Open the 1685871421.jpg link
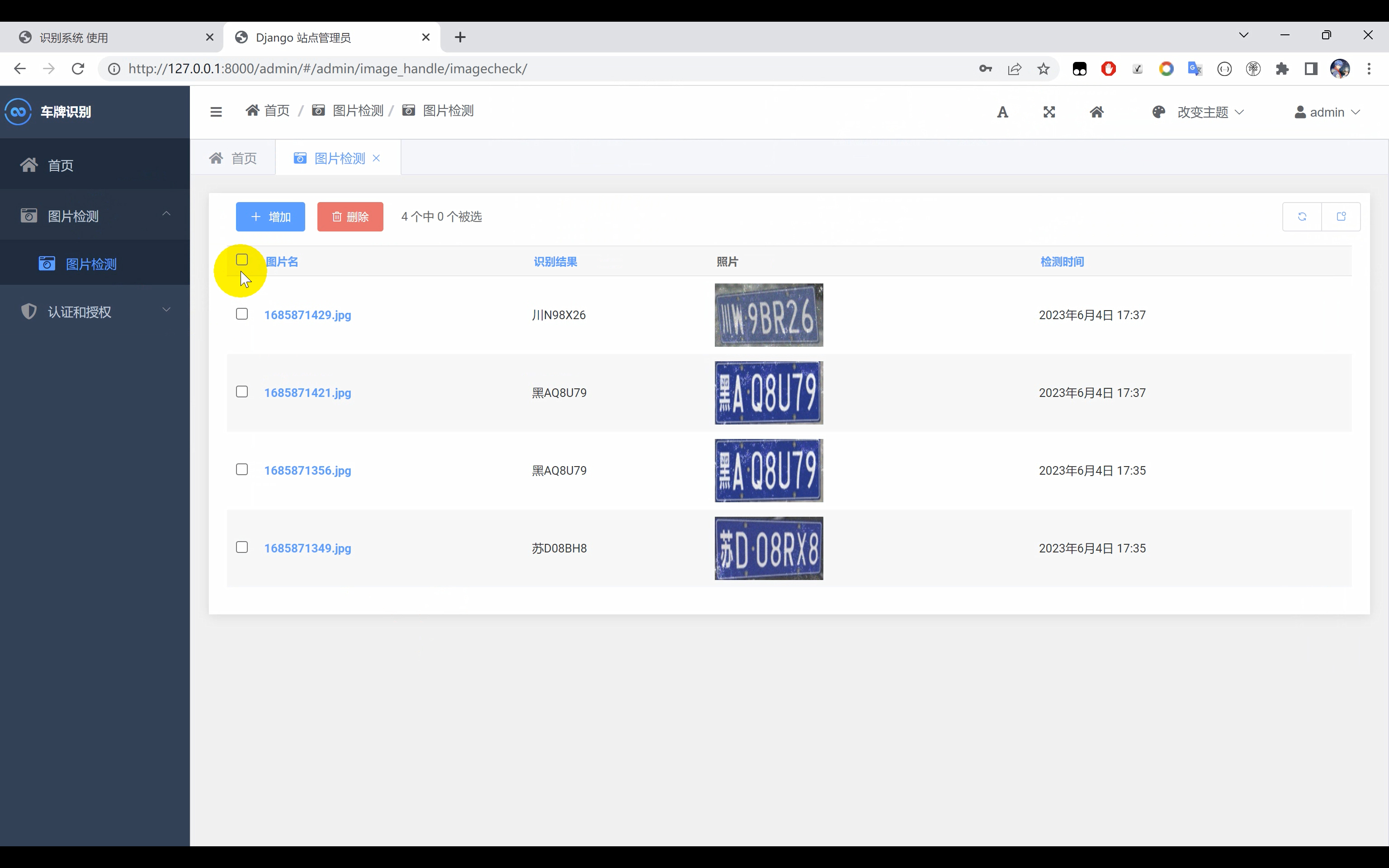 pyautogui.click(x=307, y=393)
